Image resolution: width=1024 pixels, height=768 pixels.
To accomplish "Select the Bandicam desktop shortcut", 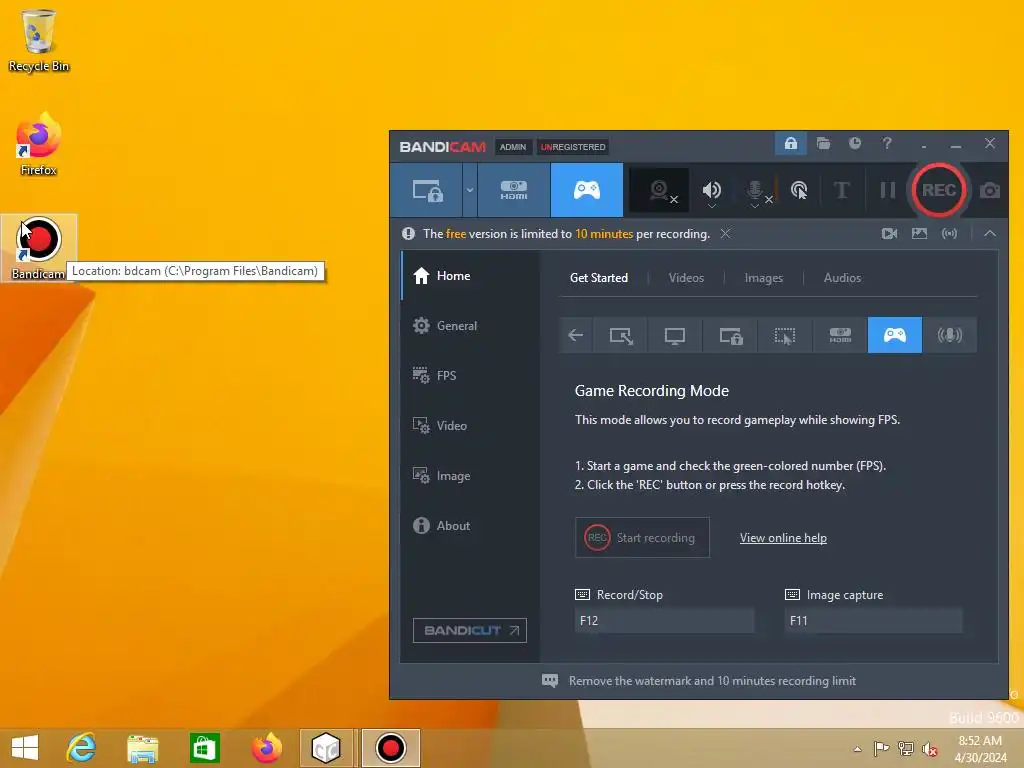I will (39, 248).
